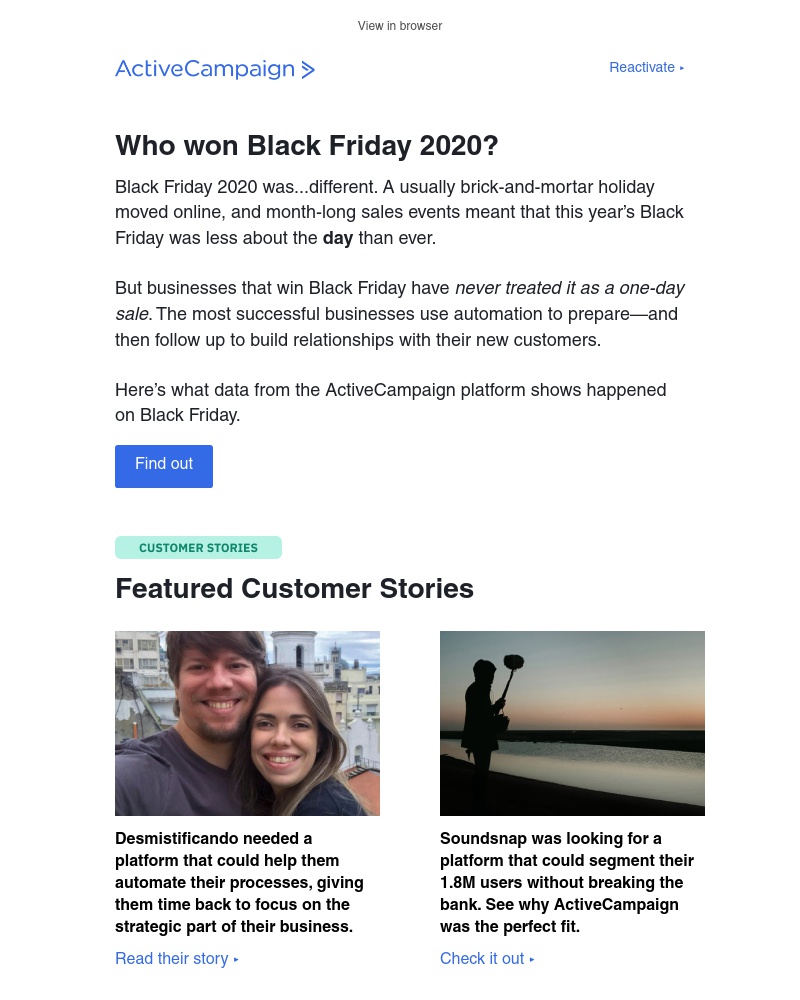Screen dimensions: 800x1000
Task: Click the Desmistificando story description text
Action: 239,883
